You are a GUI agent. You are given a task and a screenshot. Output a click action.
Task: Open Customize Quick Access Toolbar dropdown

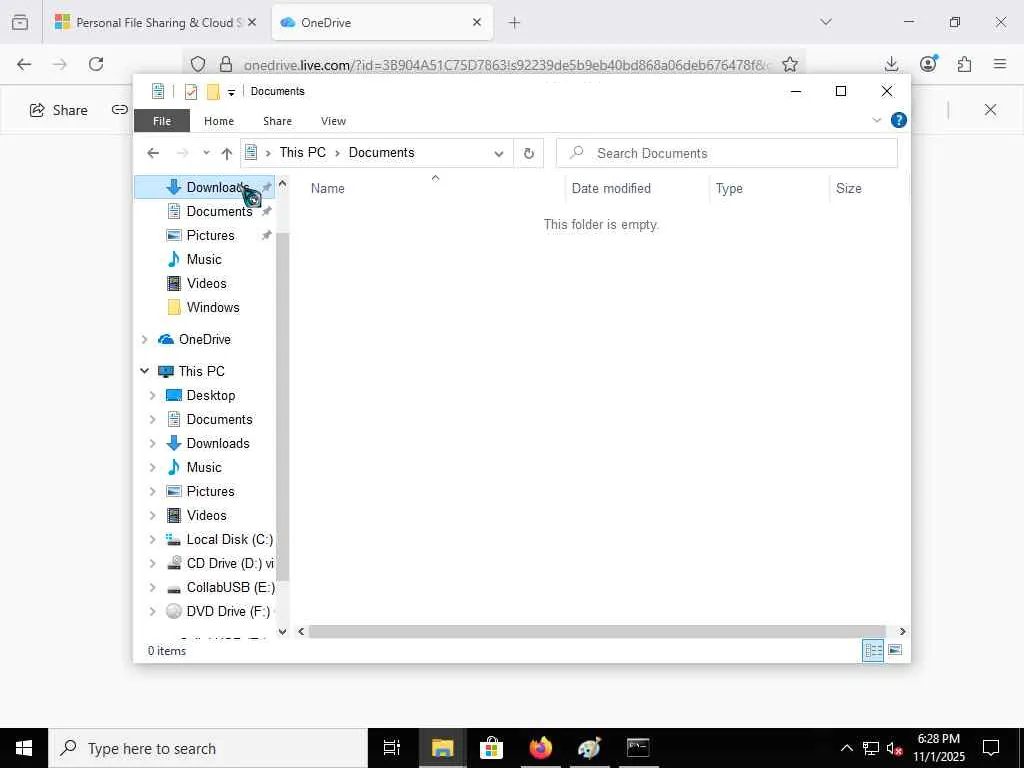click(x=231, y=93)
